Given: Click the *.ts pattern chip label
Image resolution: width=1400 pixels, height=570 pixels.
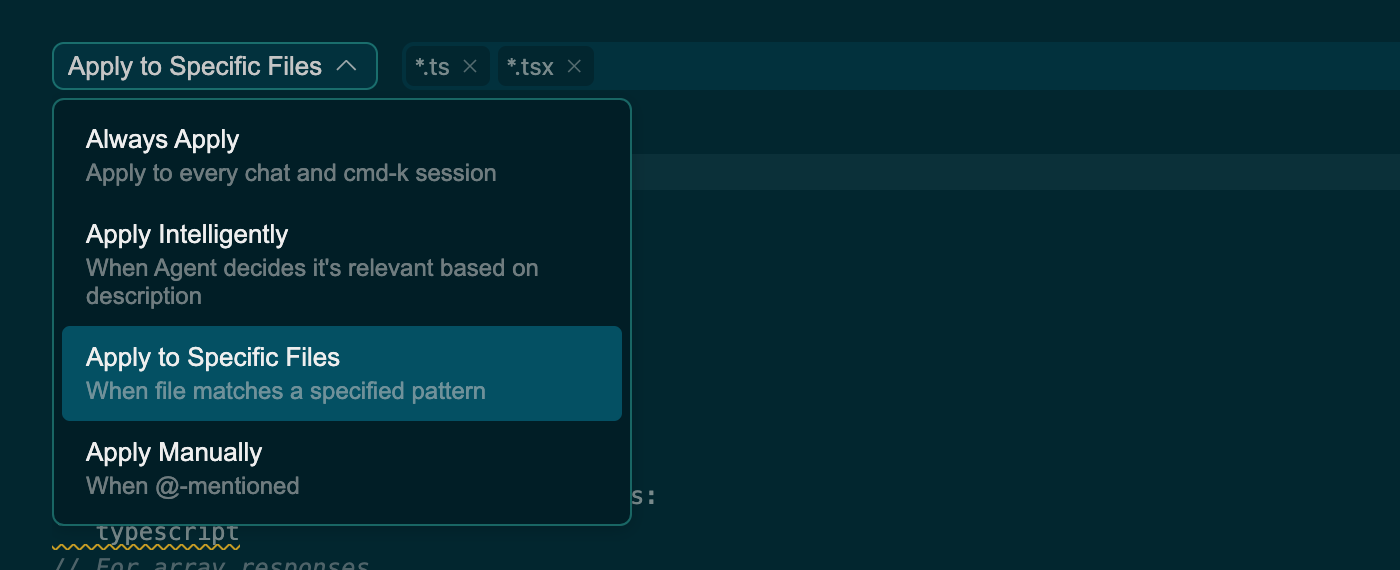Looking at the screenshot, I should [433, 67].
